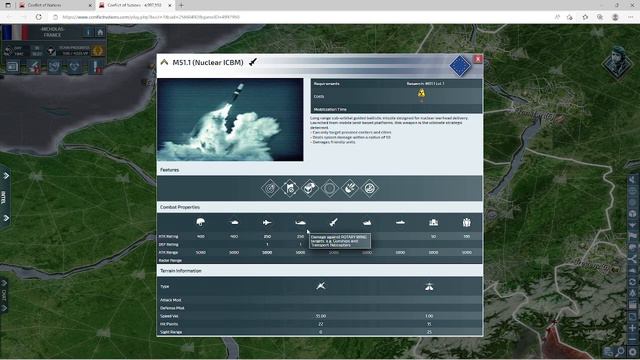Viewport: 640px width, 360px height.
Task: Open the info button beside France
Action: (88, 32)
